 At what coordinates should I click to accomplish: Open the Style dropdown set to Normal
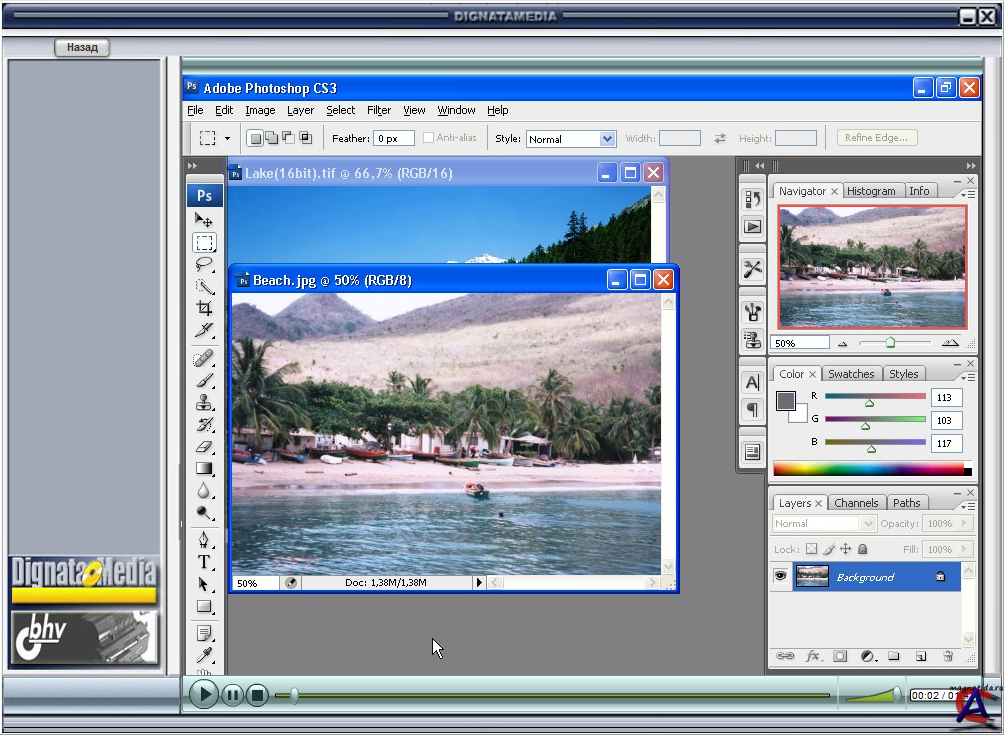coord(570,139)
